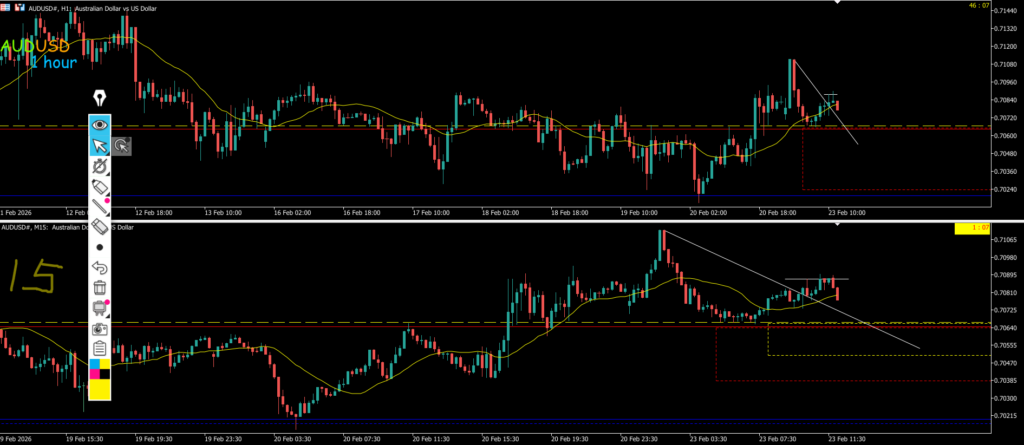Select the eraser tool
The image size is (1024, 445).
point(100,227)
